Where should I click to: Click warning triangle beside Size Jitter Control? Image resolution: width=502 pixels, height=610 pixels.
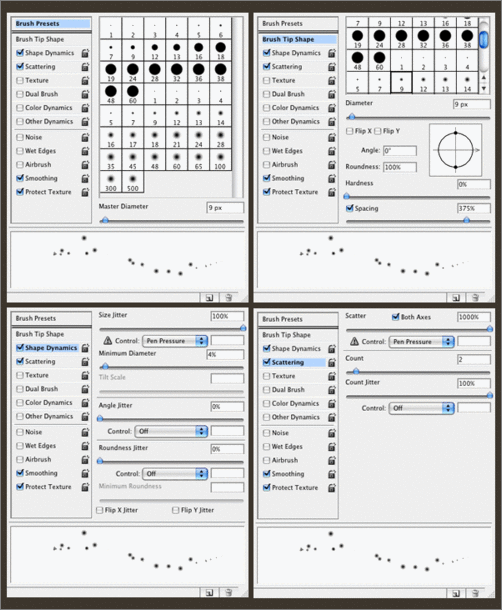point(107,341)
